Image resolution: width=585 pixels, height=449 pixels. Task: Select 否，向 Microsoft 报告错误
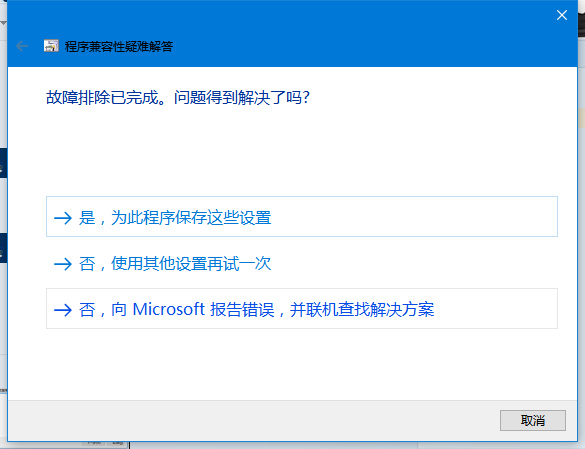(x=302, y=308)
